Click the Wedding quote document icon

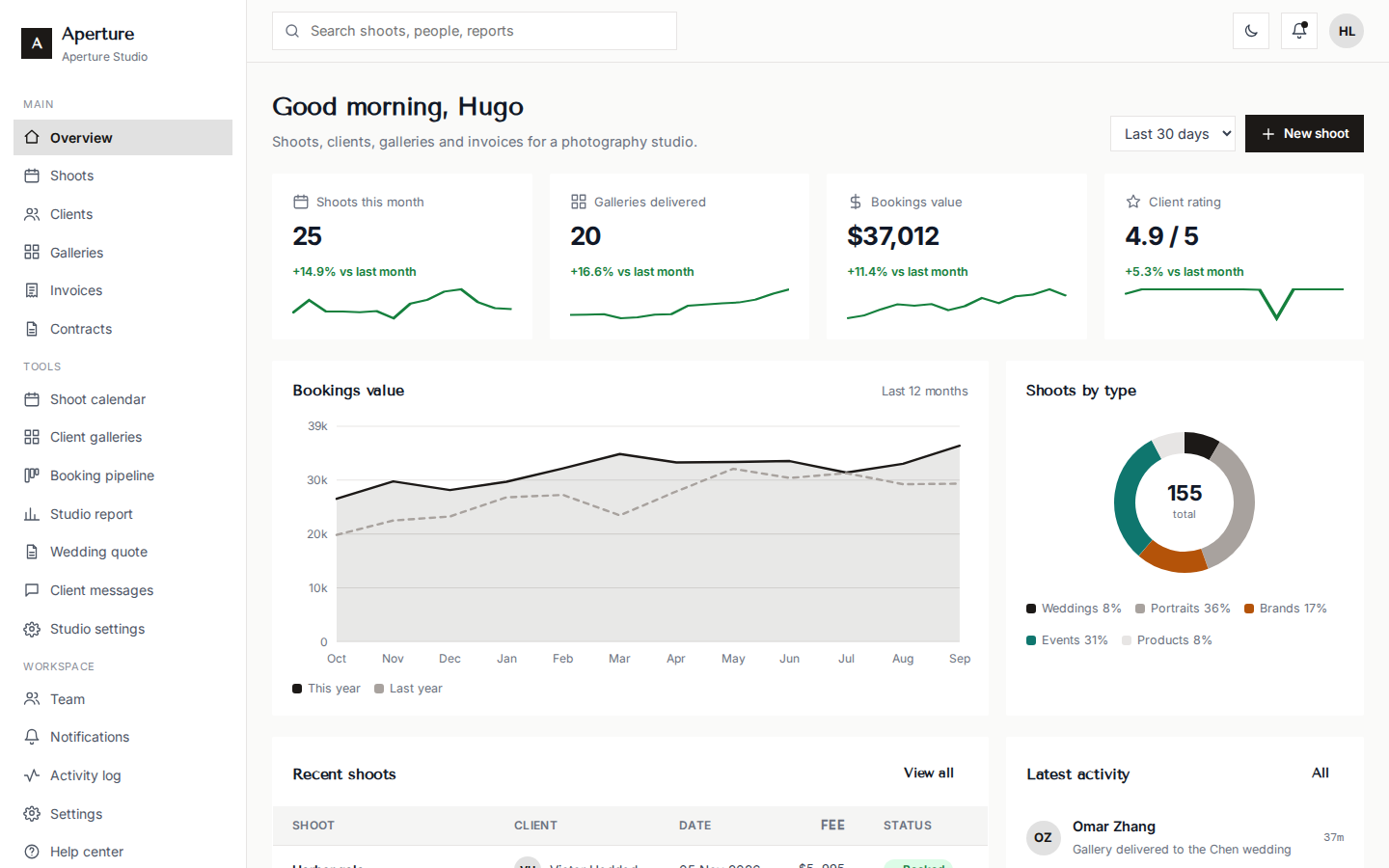pyautogui.click(x=32, y=552)
